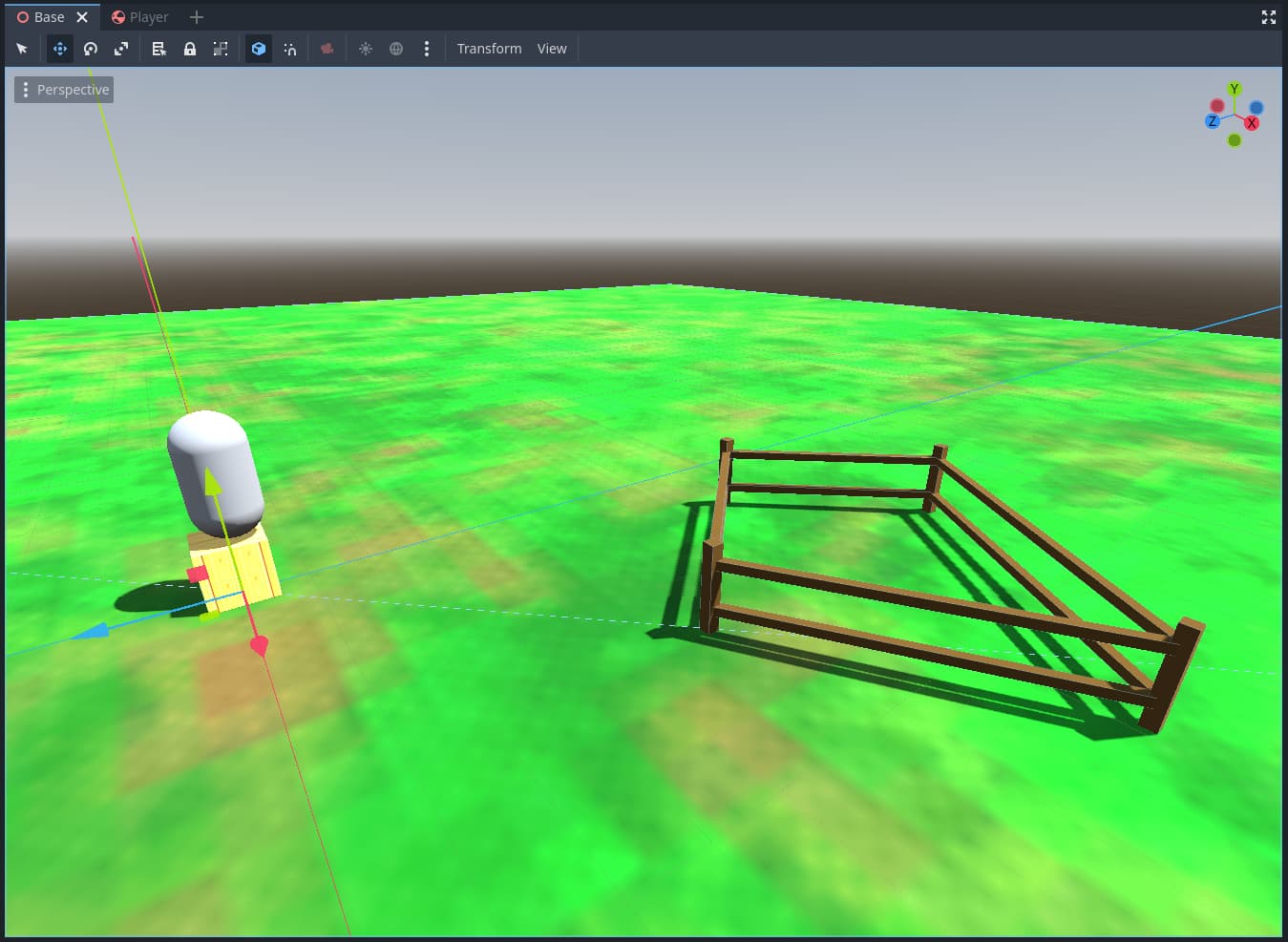
Task: Toggle distraction-free mode icon at top right
Action: (1269, 17)
